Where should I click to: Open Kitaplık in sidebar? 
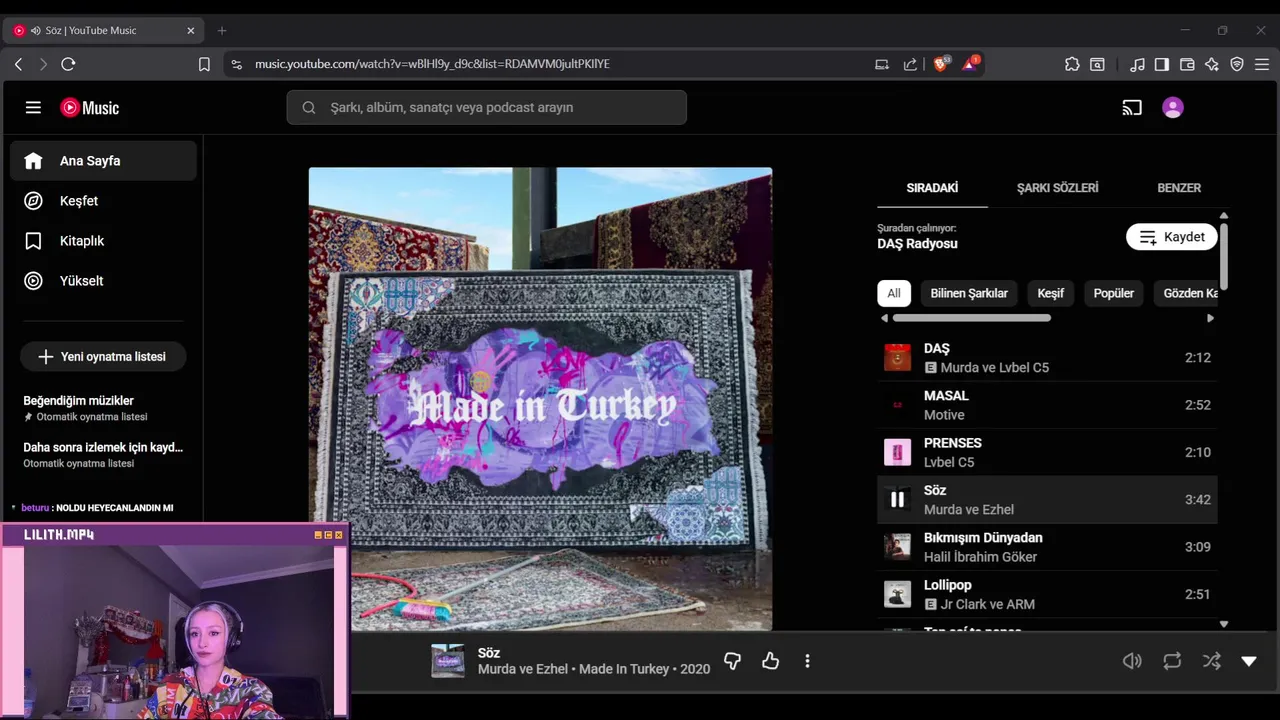103,240
